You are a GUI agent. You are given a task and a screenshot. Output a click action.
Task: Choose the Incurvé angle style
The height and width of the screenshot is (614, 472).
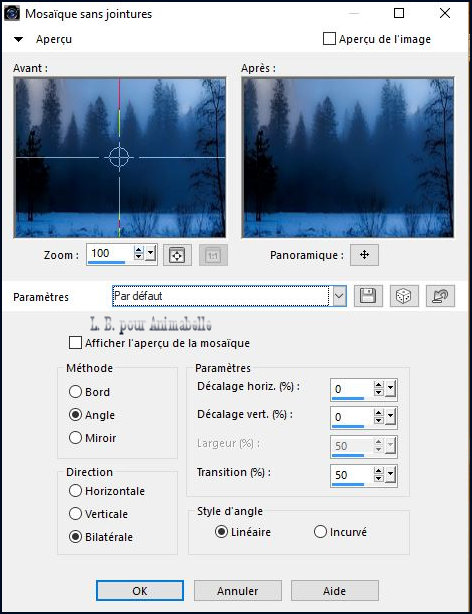coord(320,531)
